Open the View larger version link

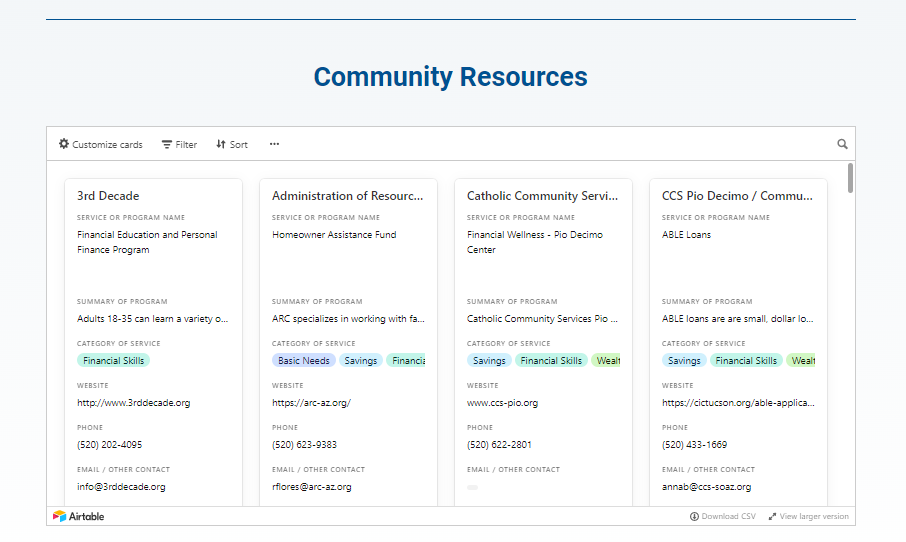click(814, 516)
